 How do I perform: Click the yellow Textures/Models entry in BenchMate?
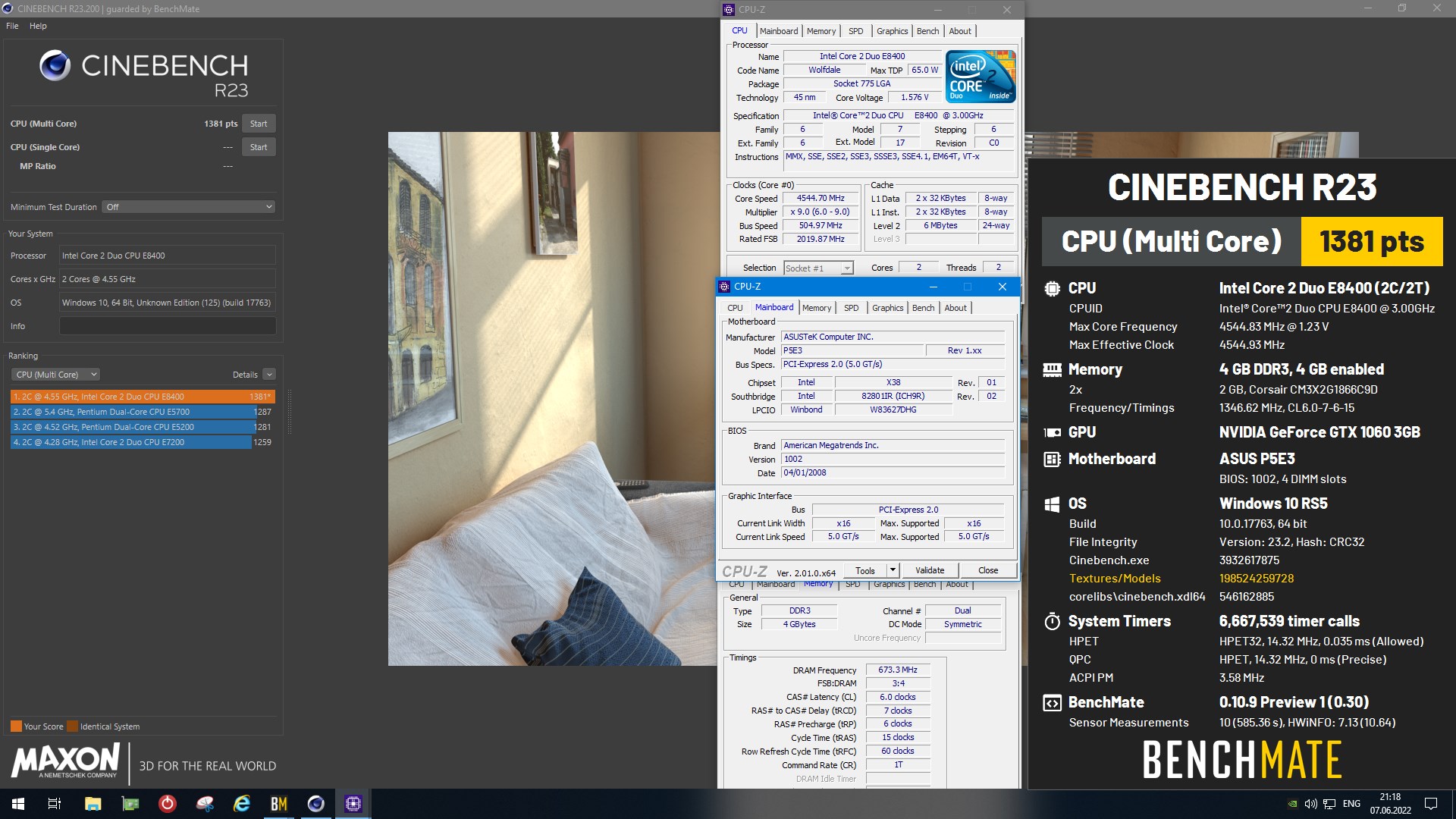tap(1115, 579)
